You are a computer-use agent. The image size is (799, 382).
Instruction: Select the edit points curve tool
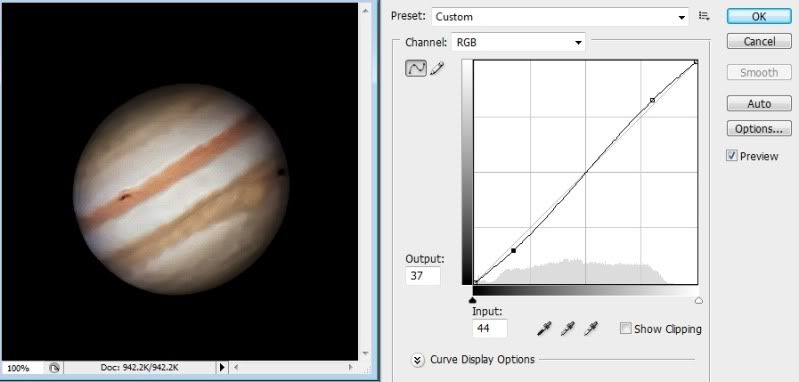point(416,68)
